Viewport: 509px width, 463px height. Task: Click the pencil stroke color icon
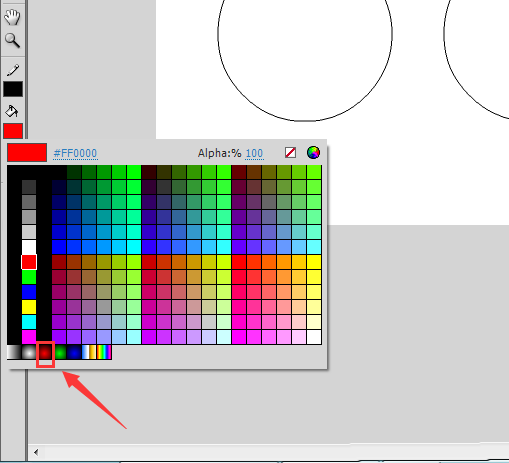pos(13,70)
